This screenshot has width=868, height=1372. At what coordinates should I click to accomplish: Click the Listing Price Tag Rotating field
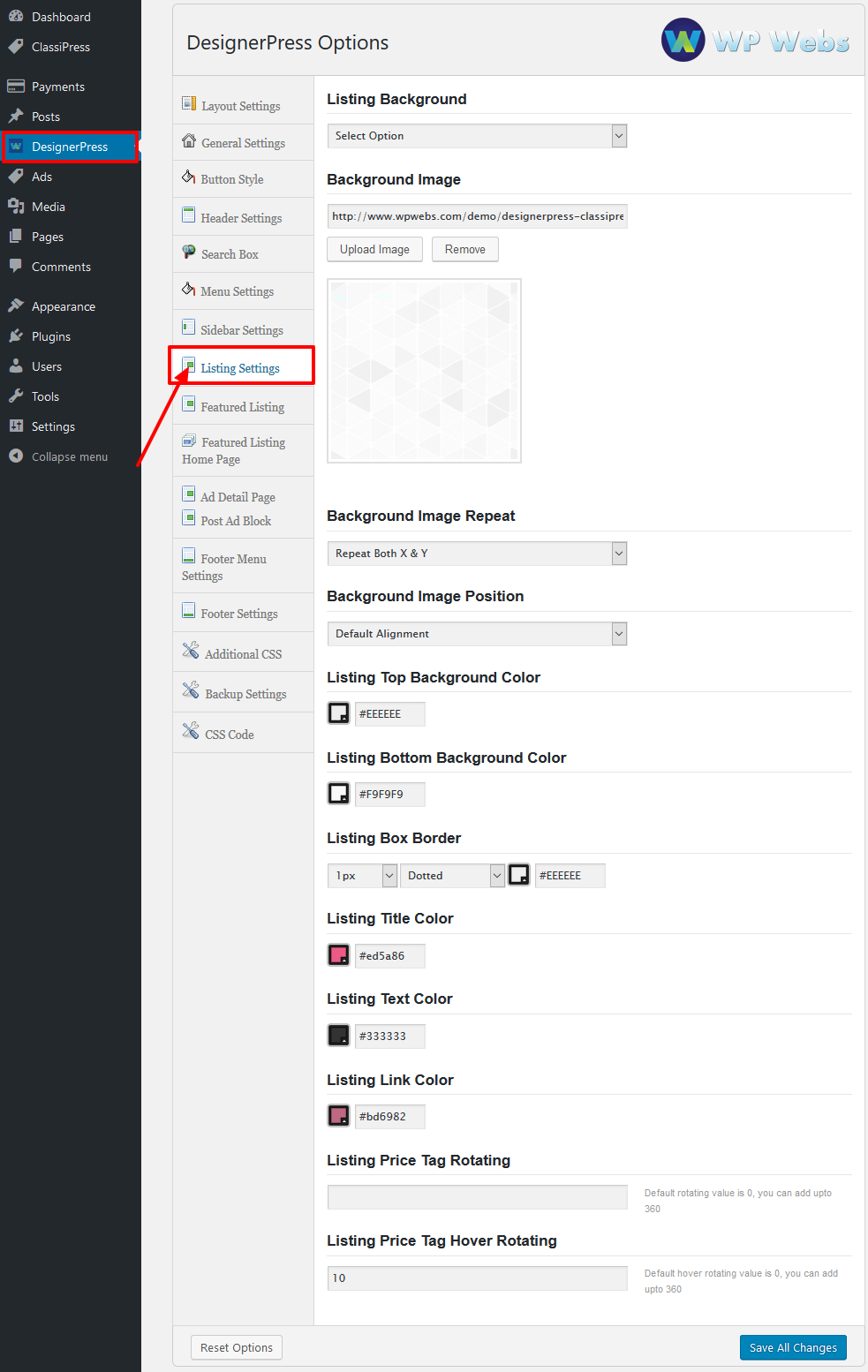477,1197
